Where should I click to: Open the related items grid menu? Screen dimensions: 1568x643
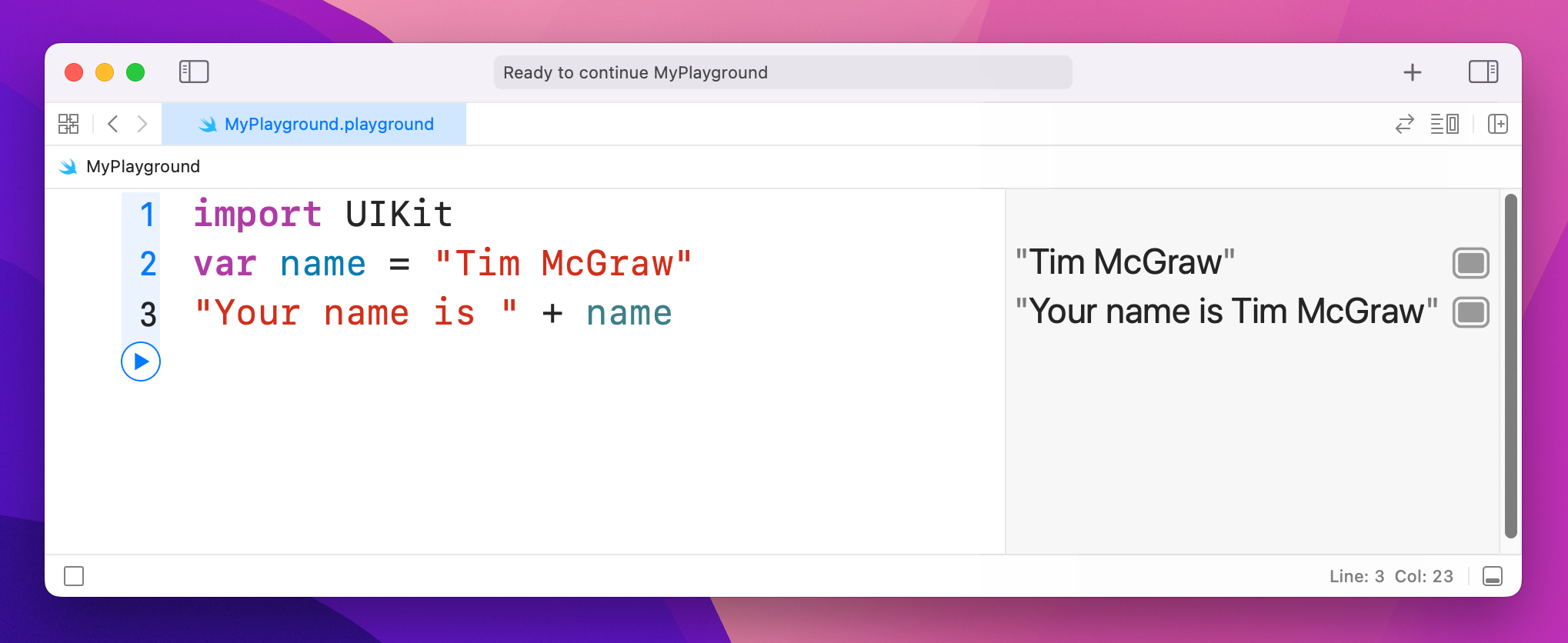68,124
